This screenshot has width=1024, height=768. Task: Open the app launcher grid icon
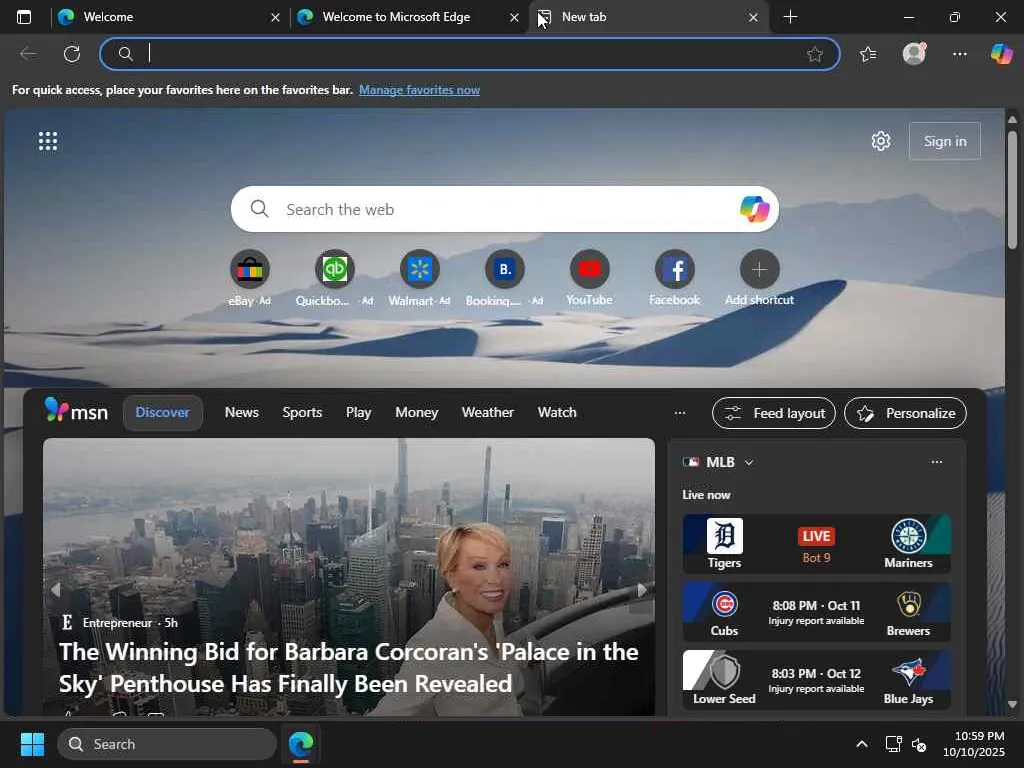(48, 141)
